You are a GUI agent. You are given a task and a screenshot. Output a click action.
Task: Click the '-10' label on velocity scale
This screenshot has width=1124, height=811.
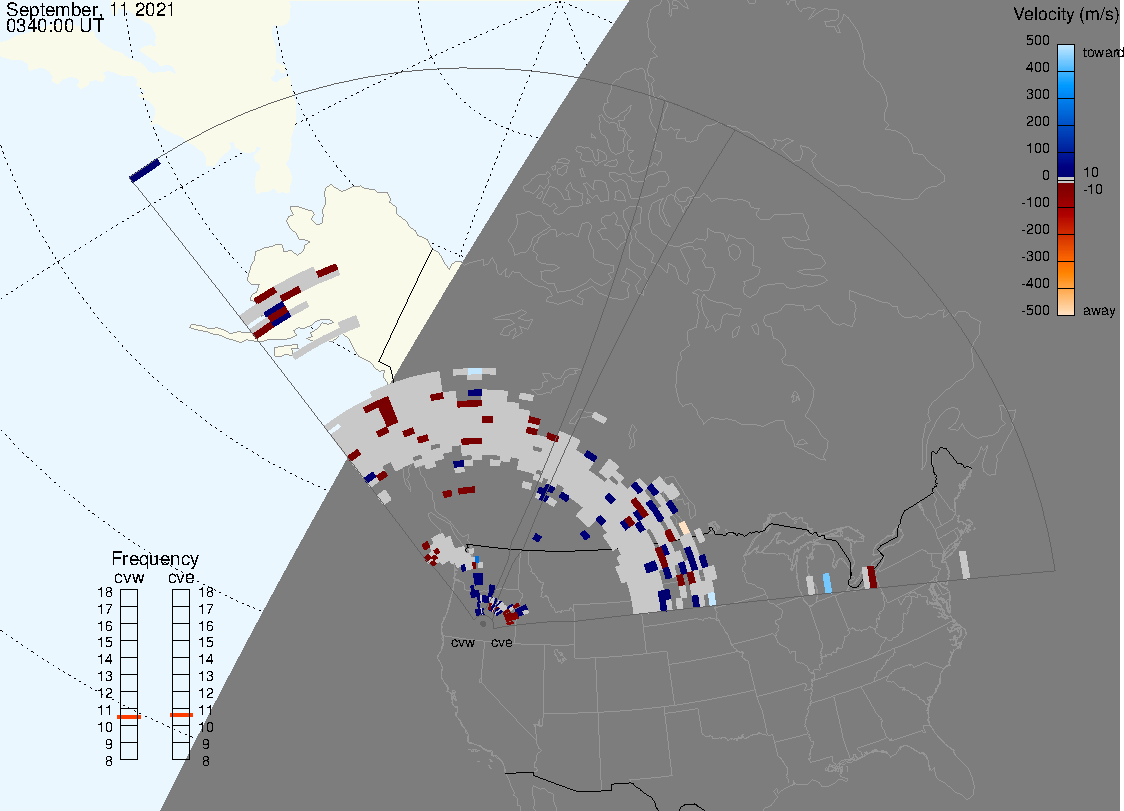coord(1093,189)
